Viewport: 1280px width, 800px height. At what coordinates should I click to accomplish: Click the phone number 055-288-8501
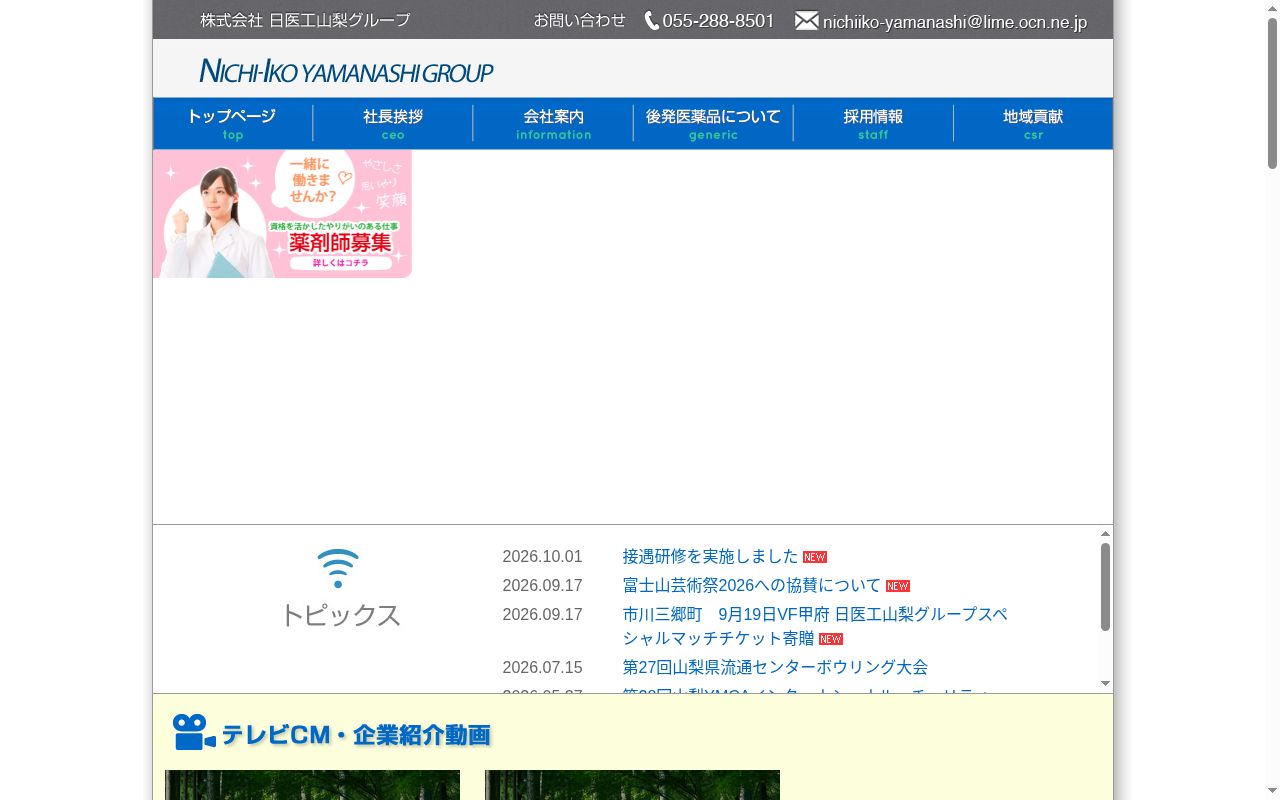(x=718, y=21)
